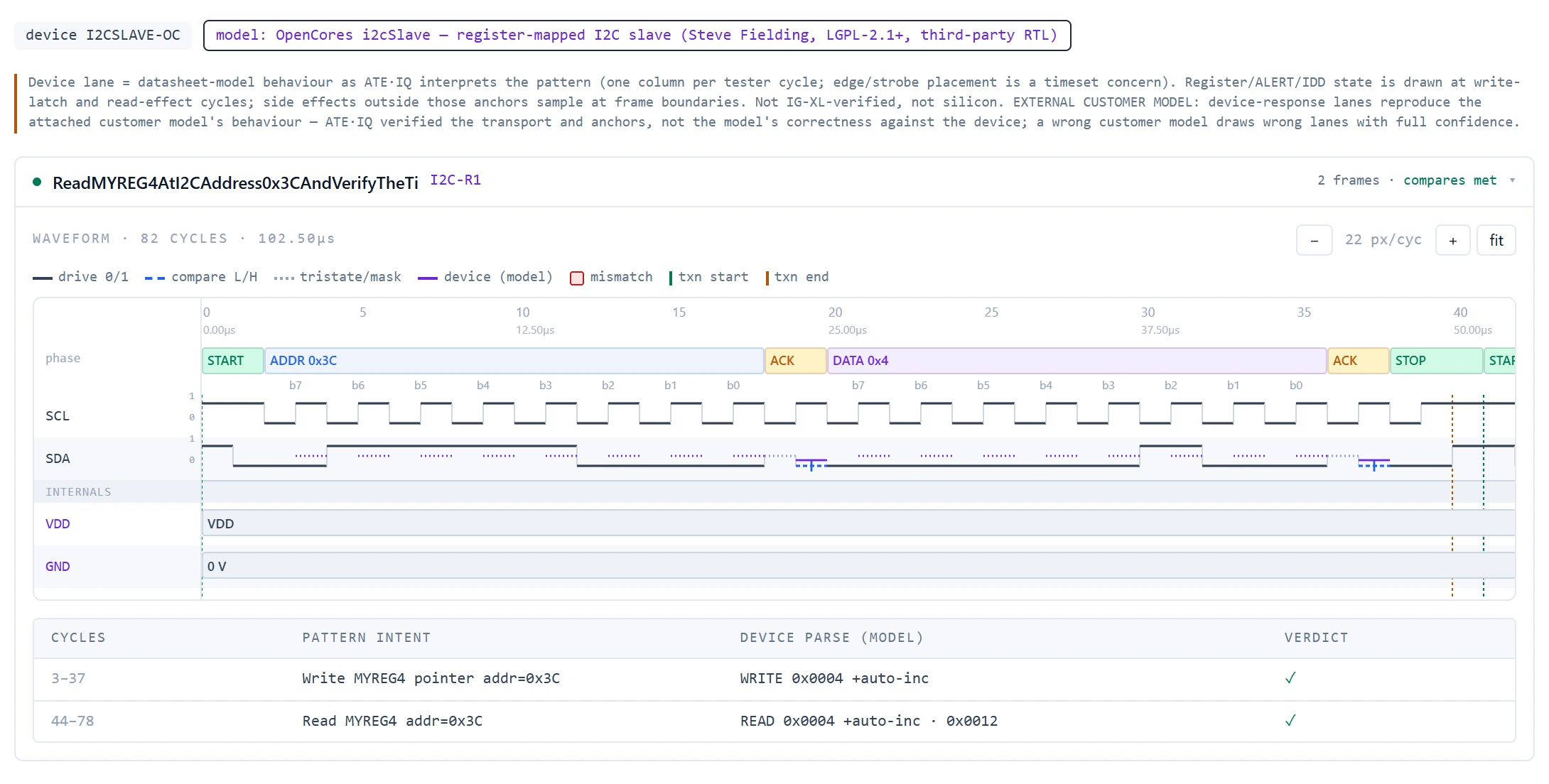Click the fit waveform button
The image size is (1549, 784).
[1496, 240]
